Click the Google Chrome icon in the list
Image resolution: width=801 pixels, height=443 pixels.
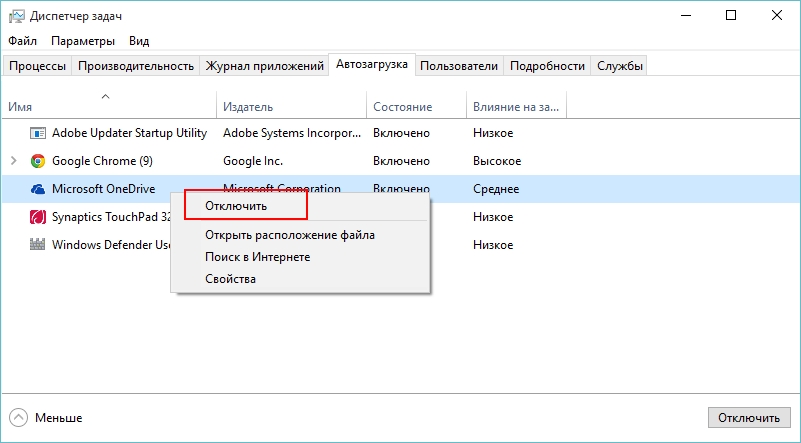point(38,161)
